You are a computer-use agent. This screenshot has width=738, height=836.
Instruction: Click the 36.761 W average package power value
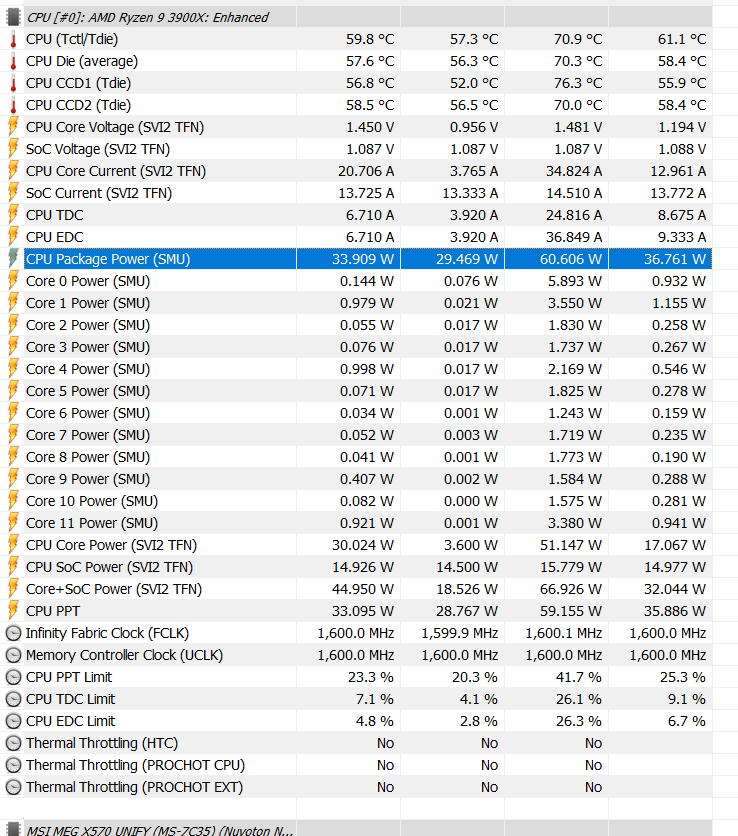675,259
